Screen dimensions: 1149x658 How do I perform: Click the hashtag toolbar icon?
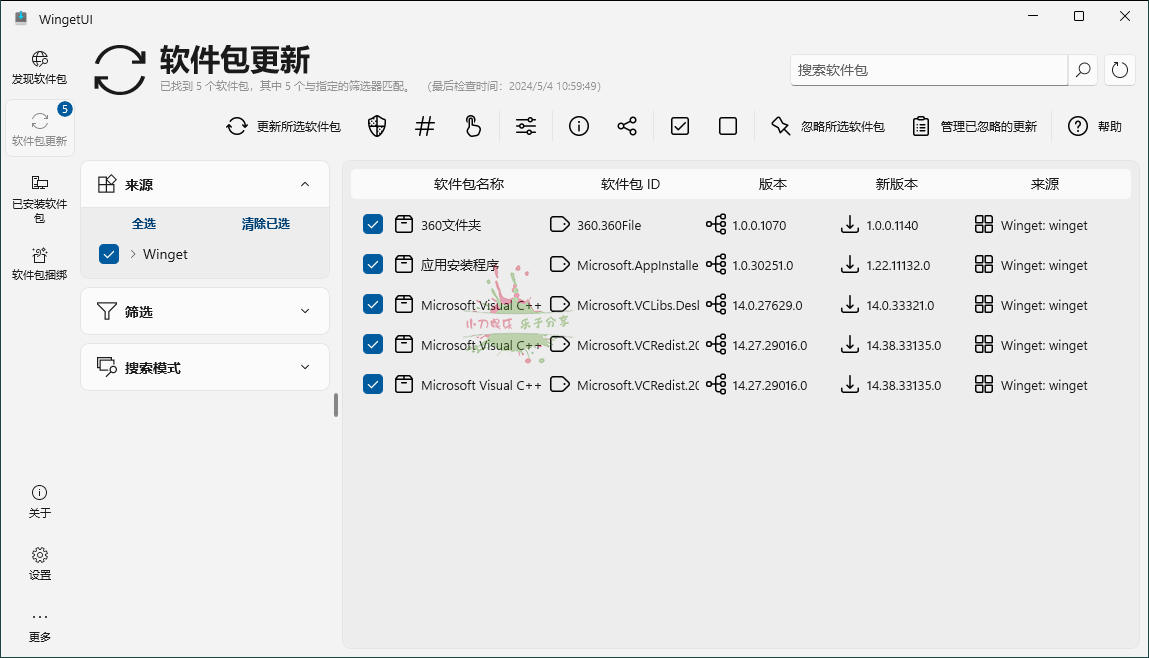click(425, 126)
